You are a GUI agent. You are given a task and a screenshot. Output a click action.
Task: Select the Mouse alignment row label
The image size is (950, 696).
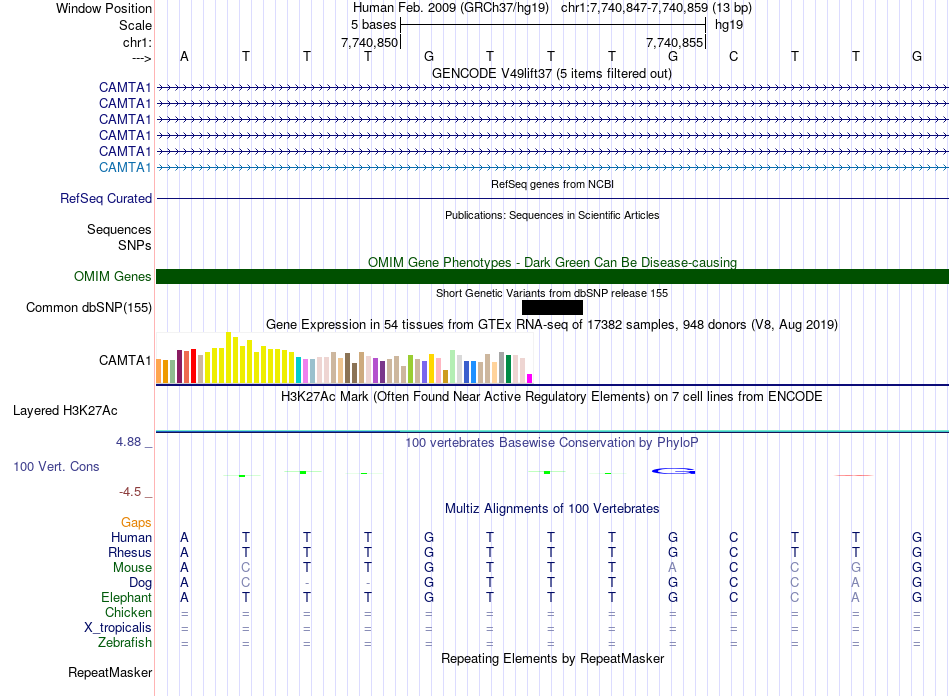point(132,568)
